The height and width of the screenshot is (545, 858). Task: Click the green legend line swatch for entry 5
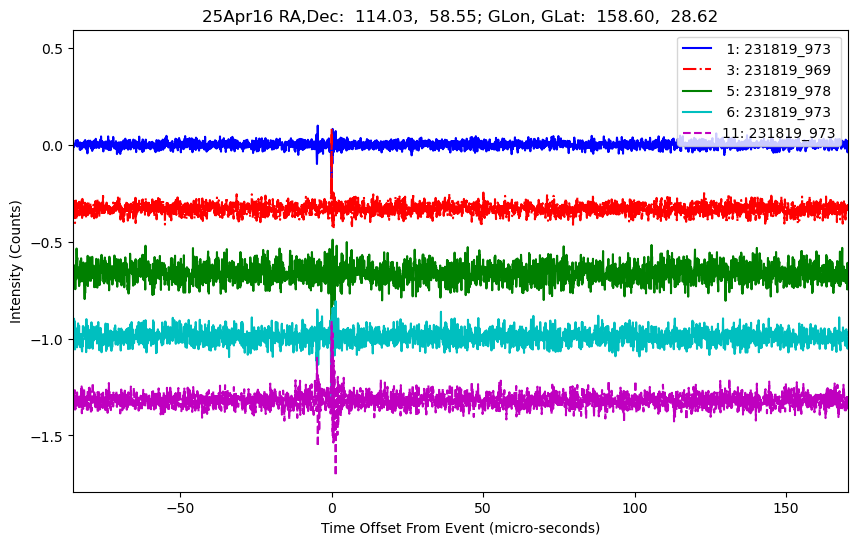tap(700, 91)
